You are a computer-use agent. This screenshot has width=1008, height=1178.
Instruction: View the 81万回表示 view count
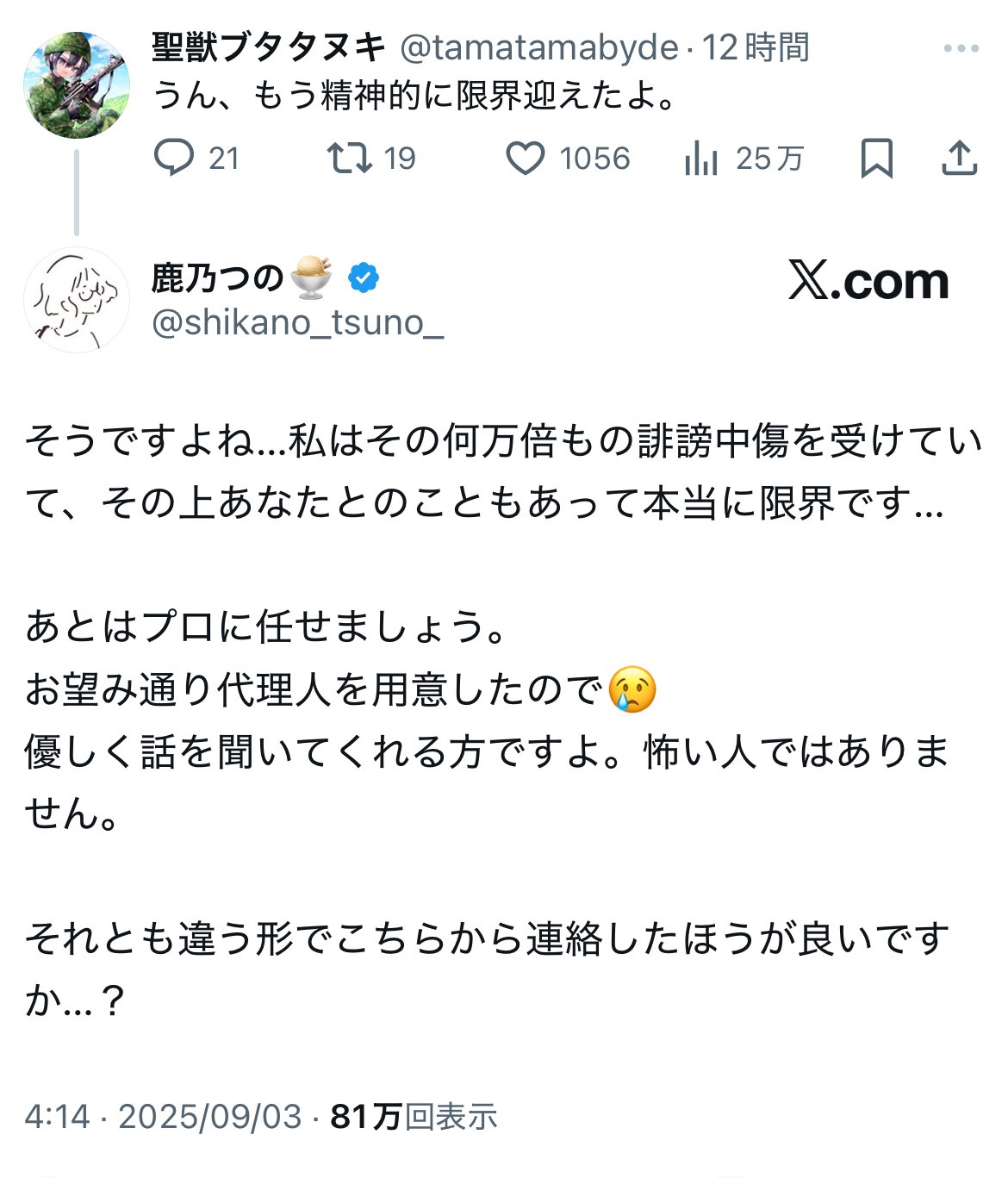(x=414, y=1117)
